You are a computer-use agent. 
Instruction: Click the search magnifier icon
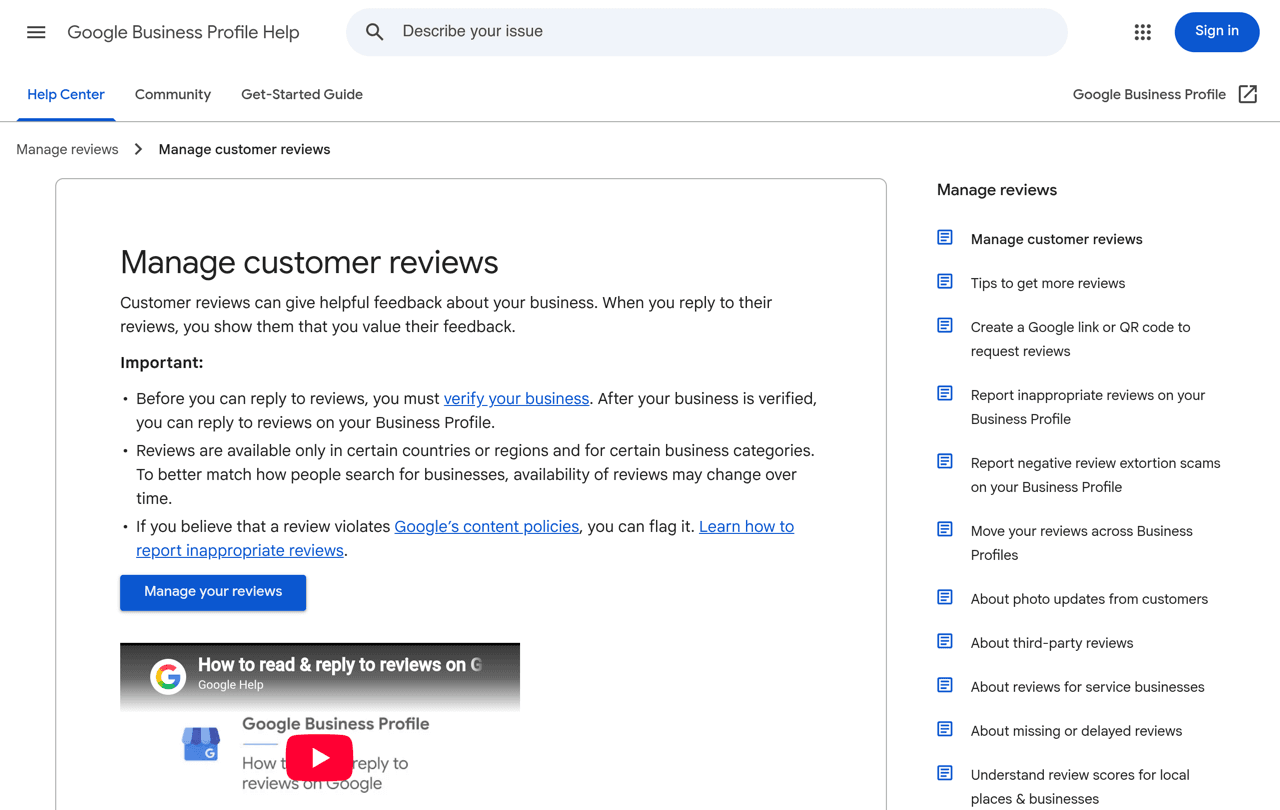click(x=375, y=32)
